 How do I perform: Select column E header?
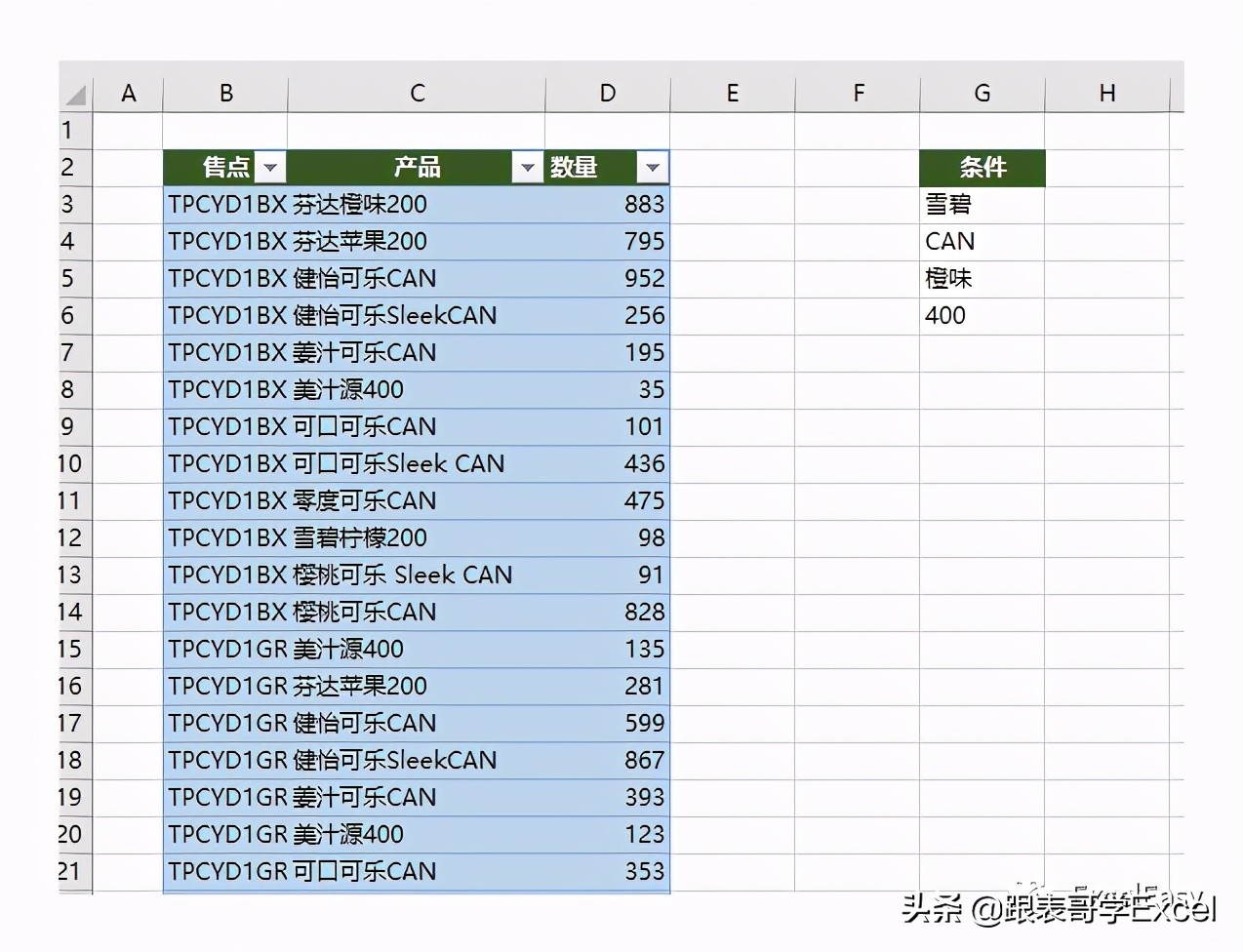733,94
